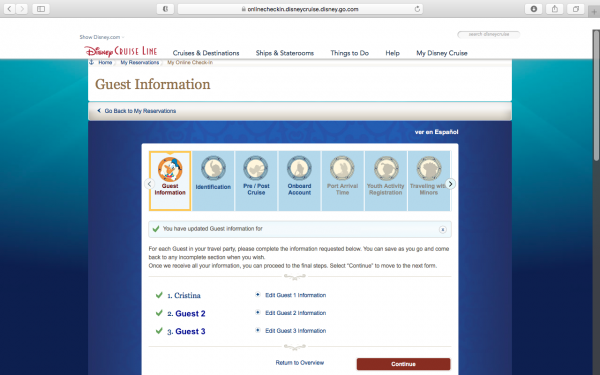
Task: Click the anchor icon in the breadcrumb
Action: [x=91, y=62]
